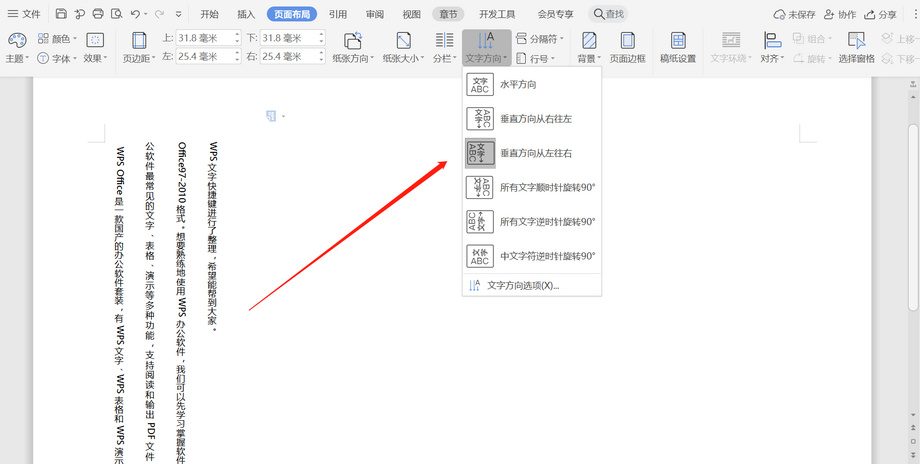Open 文字方向选项(X)... dialog
The height and width of the screenshot is (464, 920).
(x=532, y=286)
